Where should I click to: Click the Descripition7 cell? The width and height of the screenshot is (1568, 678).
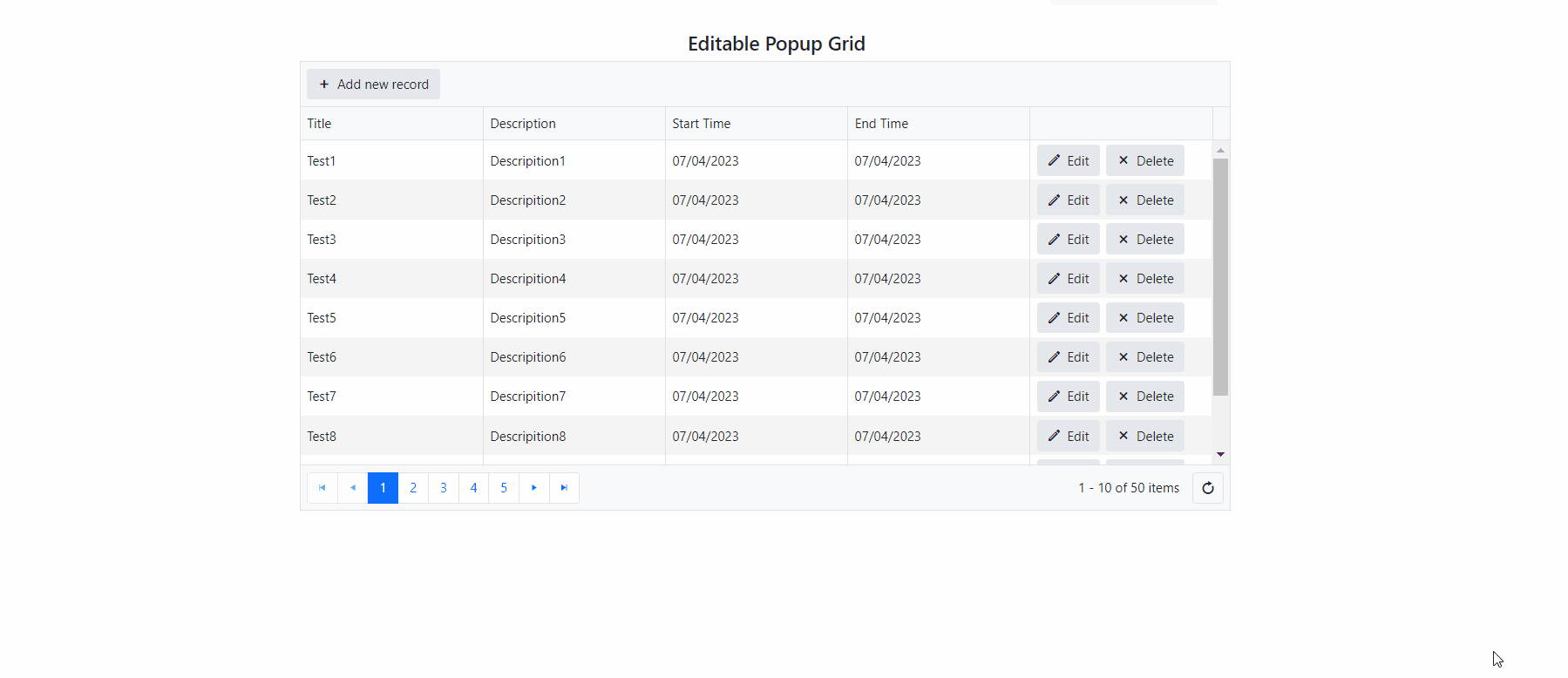pos(574,396)
